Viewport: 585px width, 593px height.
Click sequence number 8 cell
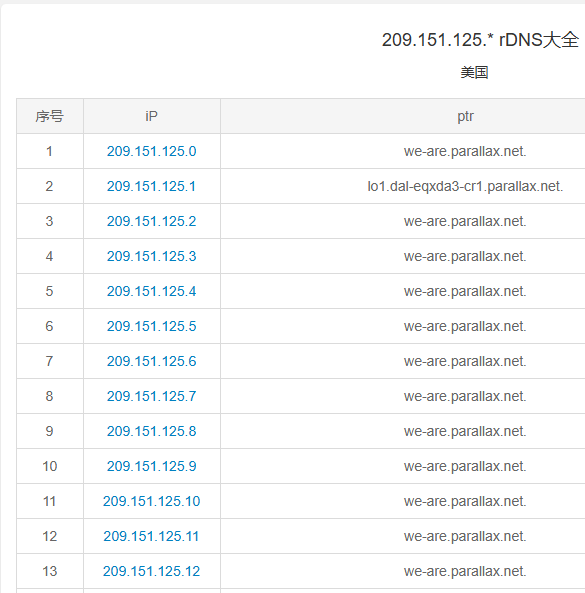click(x=50, y=396)
